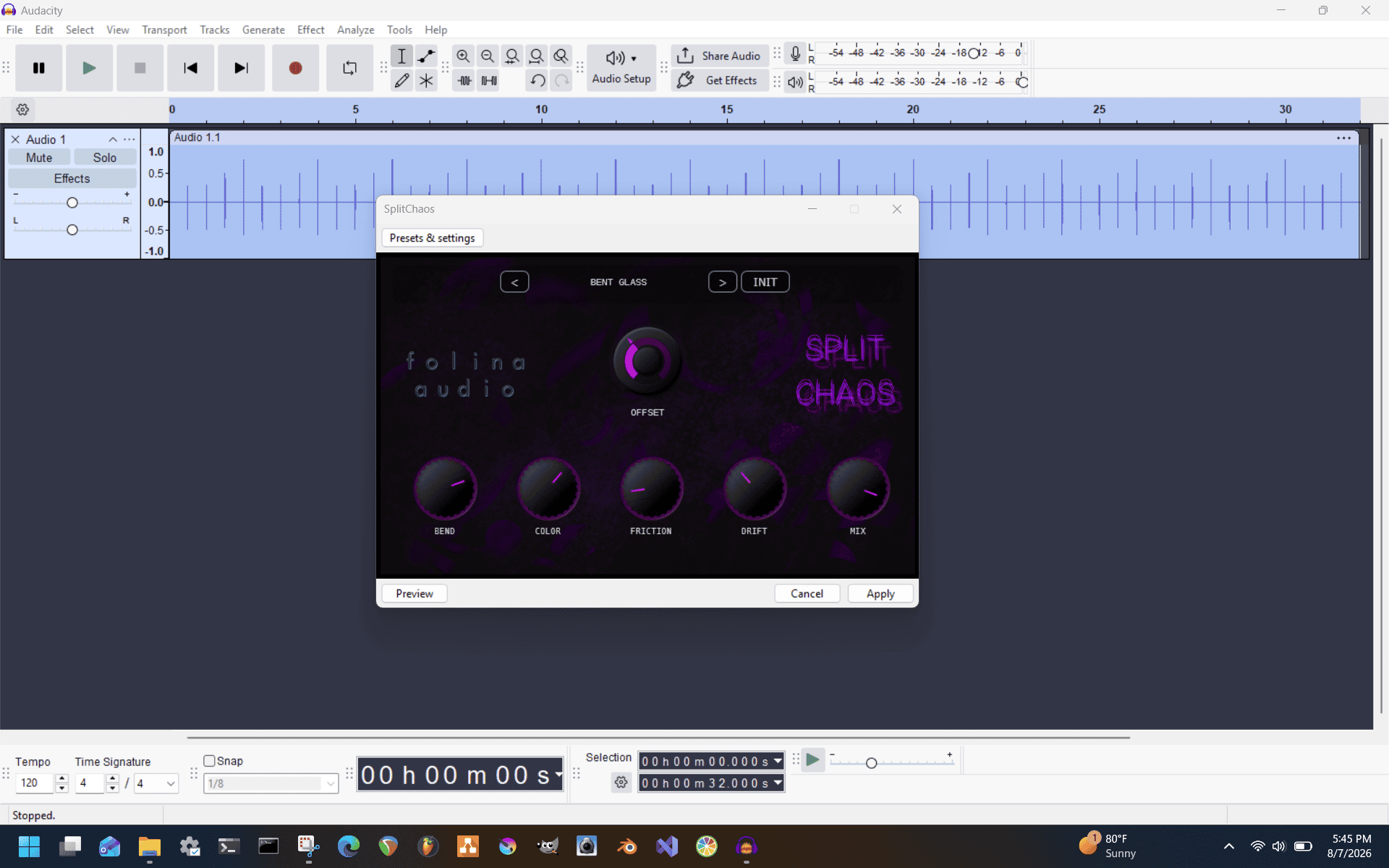The height and width of the screenshot is (868, 1389).
Task: Click the COLOR knob
Action: [x=548, y=488]
